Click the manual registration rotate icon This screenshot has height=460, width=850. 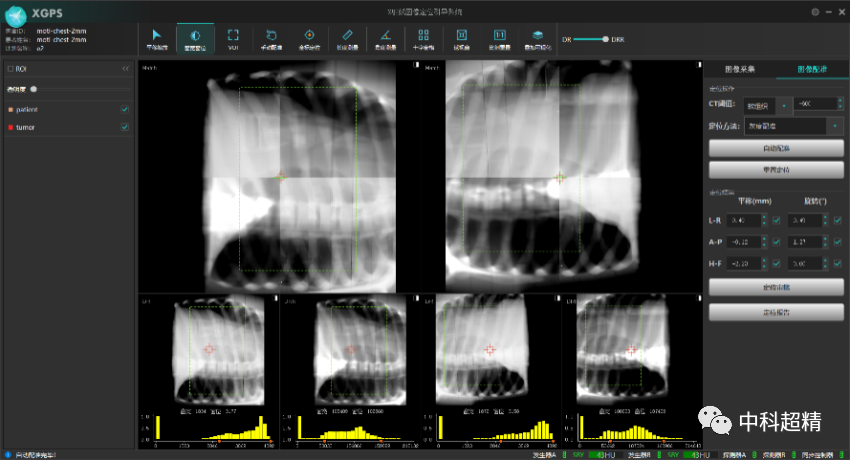pos(271,37)
